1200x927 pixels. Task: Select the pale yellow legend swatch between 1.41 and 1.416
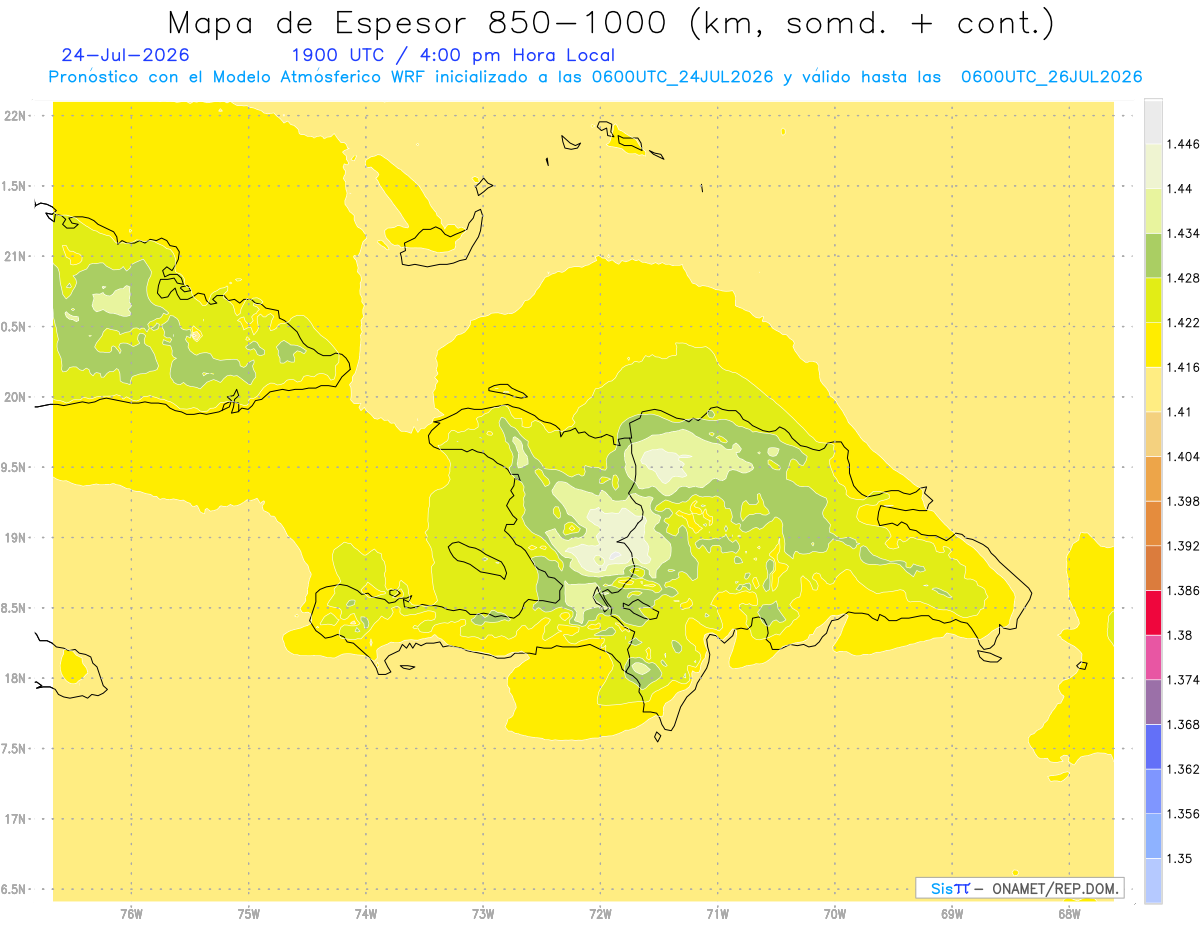coord(1153,390)
